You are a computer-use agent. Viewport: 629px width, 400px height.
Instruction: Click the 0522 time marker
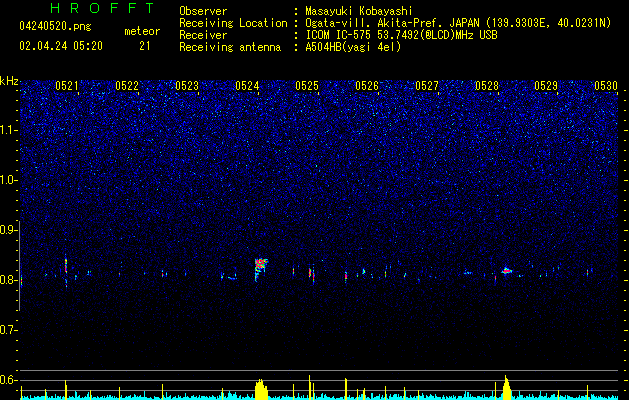127,85
